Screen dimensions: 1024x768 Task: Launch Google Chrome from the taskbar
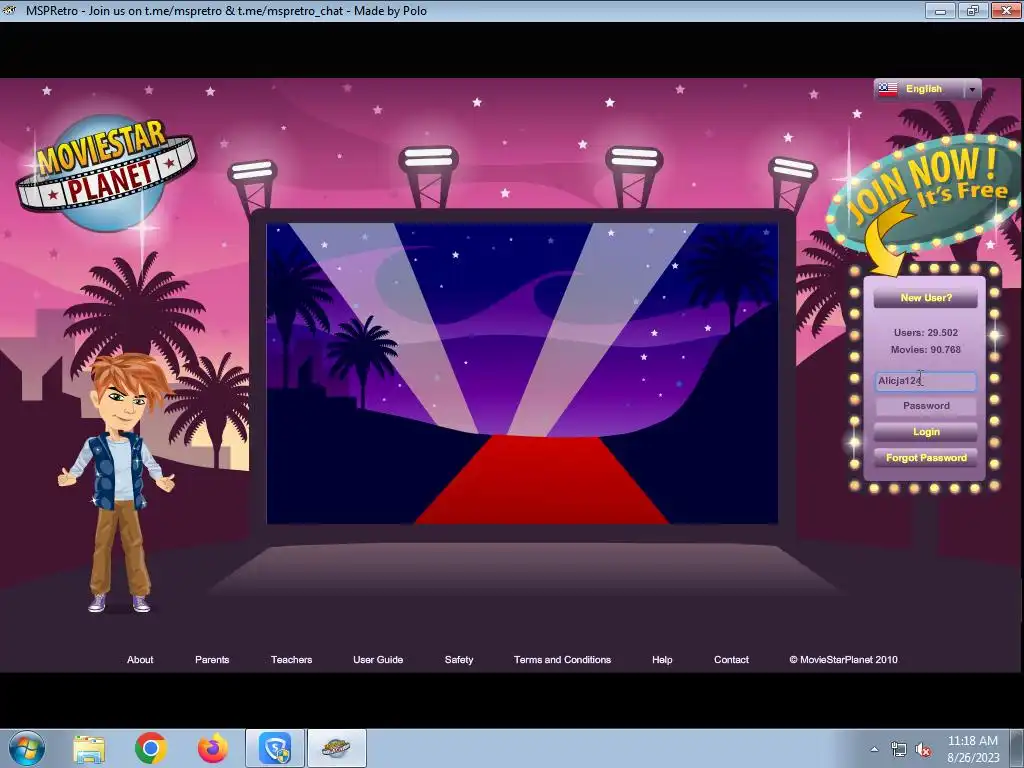click(x=151, y=748)
